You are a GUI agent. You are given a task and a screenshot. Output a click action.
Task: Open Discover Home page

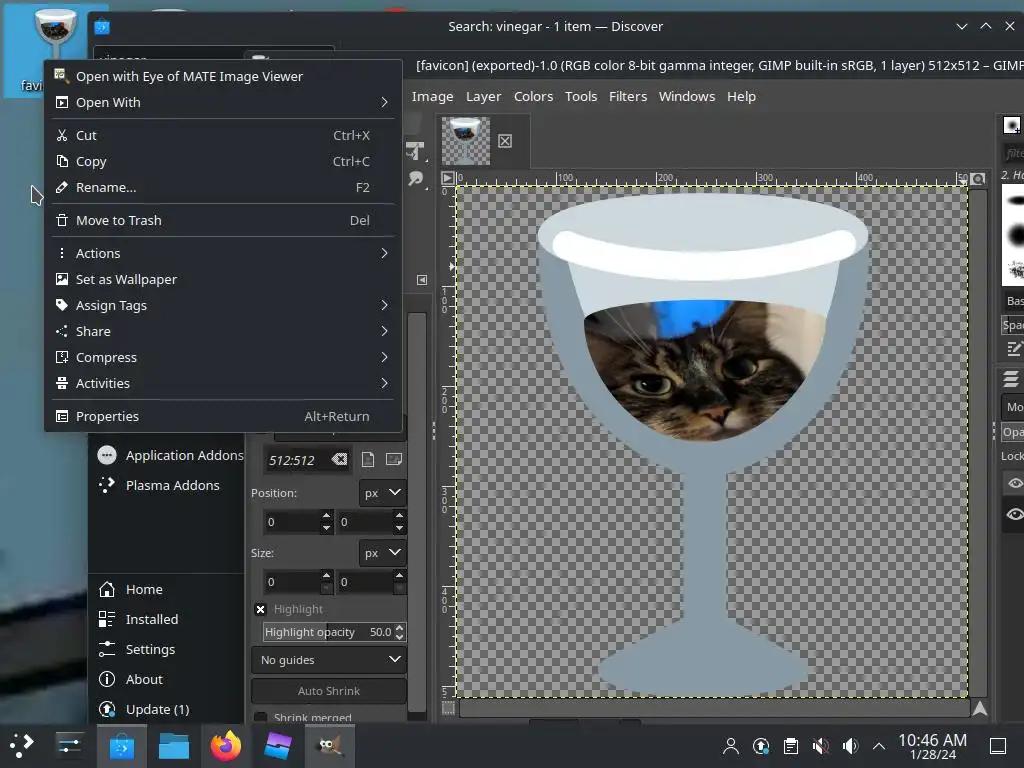tap(167, 589)
